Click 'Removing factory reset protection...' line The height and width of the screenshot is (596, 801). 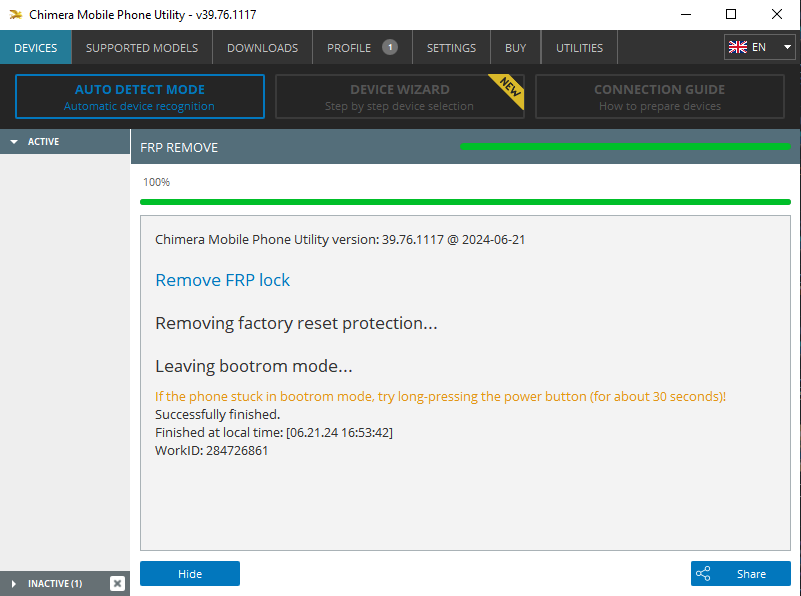tap(296, 323)
